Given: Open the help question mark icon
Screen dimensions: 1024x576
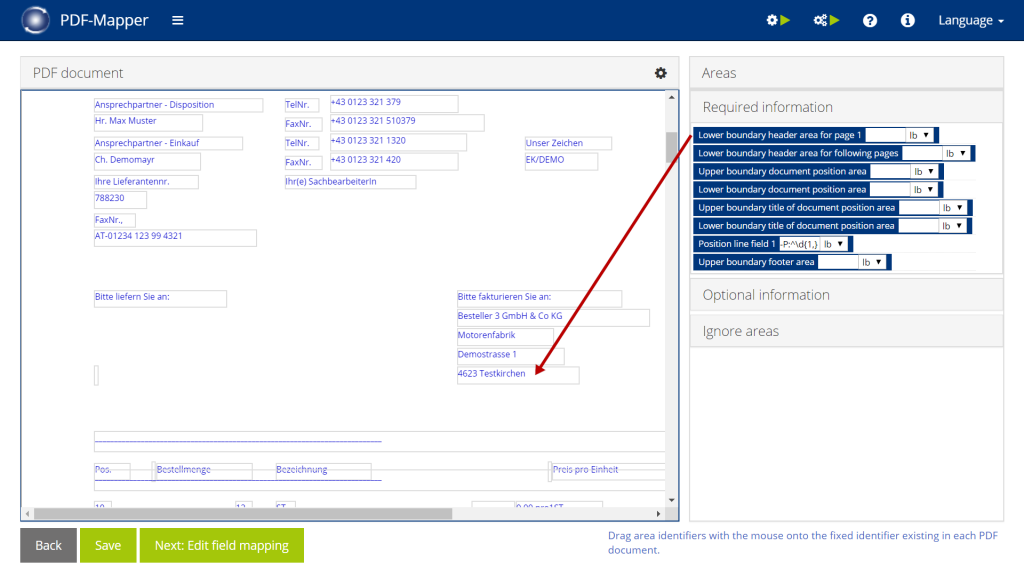Looking at the screenshot, I should [869, 20].
